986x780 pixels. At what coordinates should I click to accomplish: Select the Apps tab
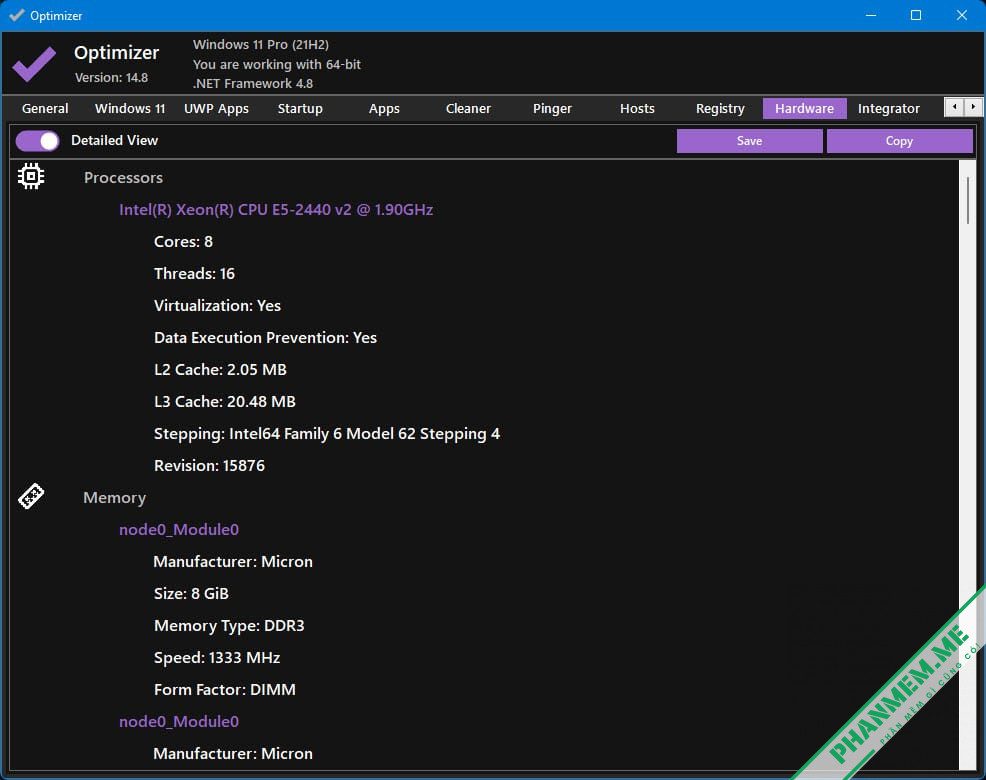(x=384, y=108)
